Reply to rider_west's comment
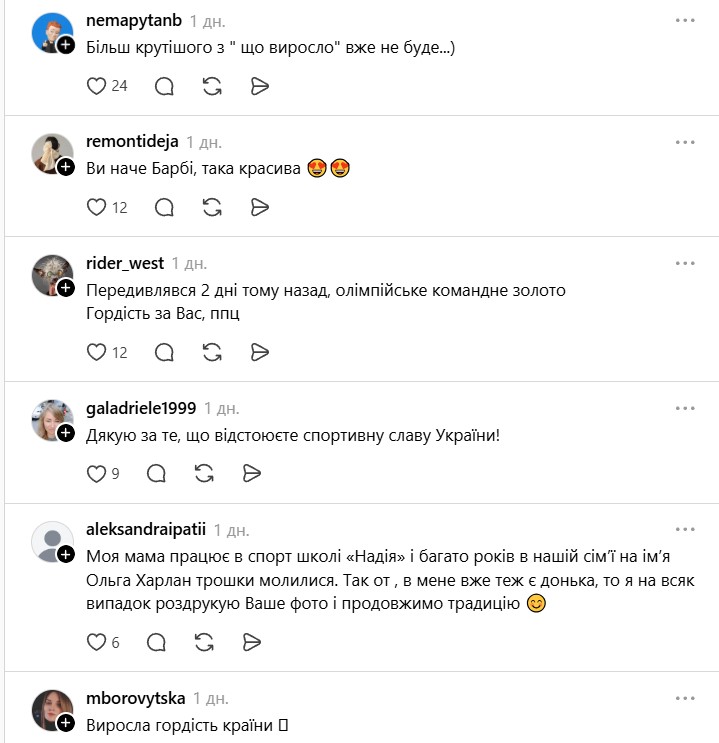This screenshot has height=743, width=719. [165, 352]
